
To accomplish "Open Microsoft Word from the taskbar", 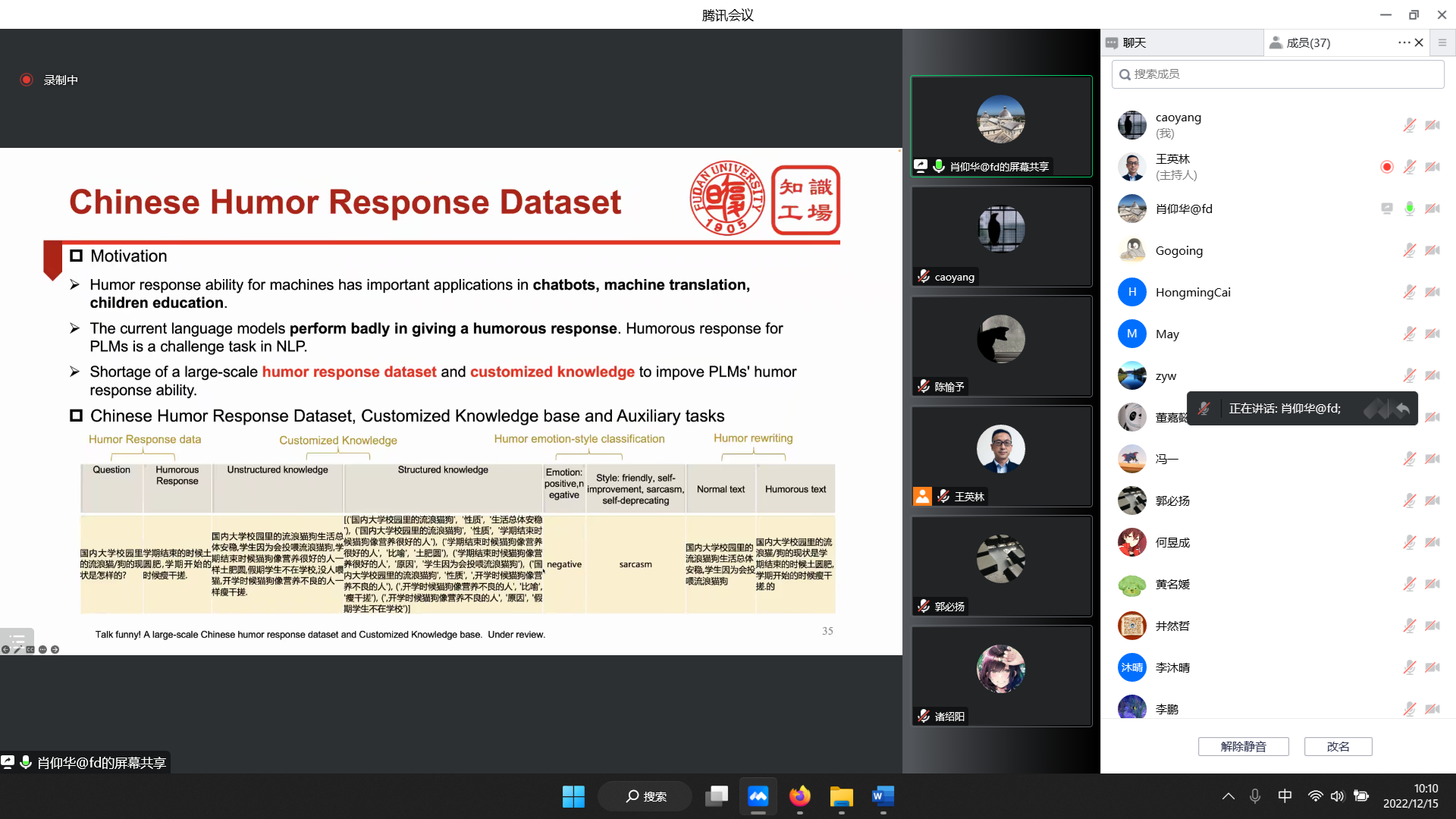I will (x=883, y=796).
